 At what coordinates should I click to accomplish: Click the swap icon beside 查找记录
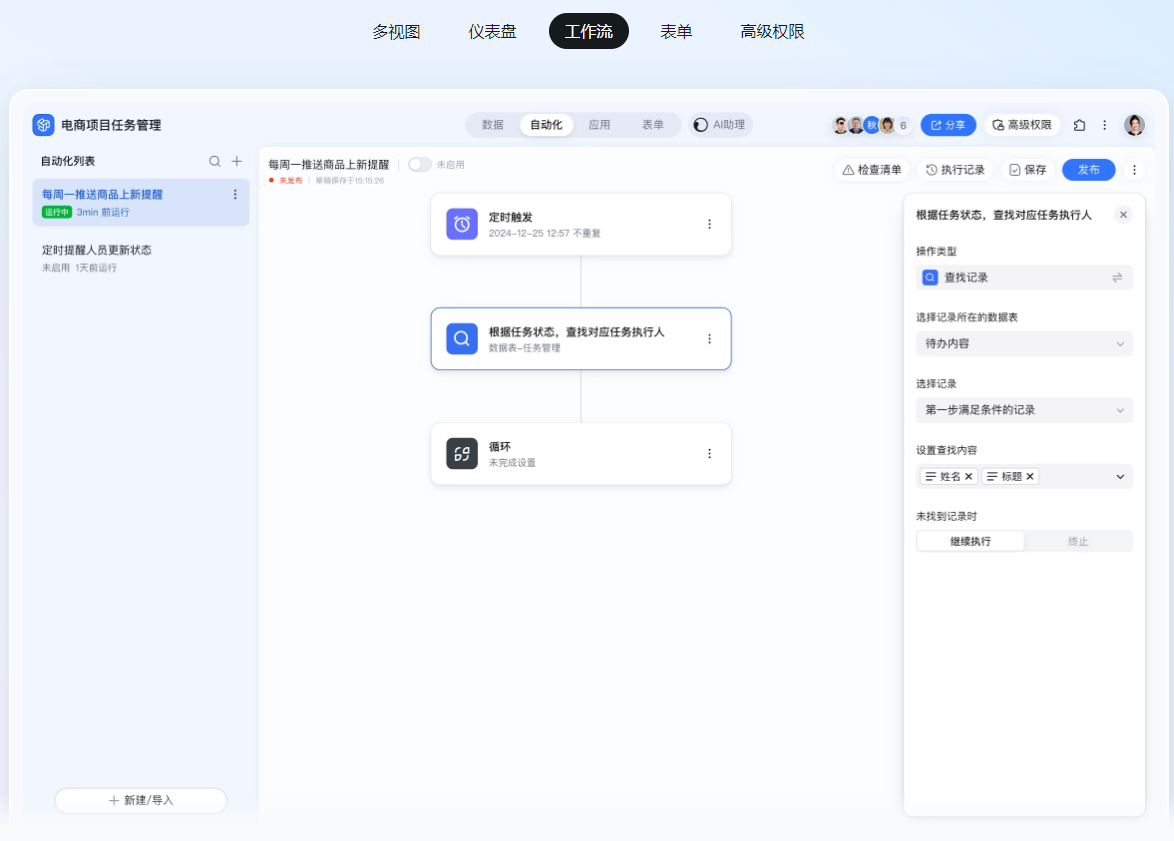[1117, 278]
